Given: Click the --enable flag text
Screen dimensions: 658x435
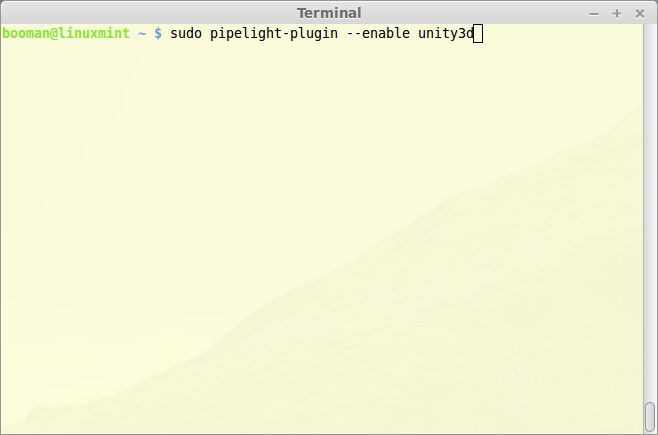Looking at the screenshot, I should [x=378, y=33].
